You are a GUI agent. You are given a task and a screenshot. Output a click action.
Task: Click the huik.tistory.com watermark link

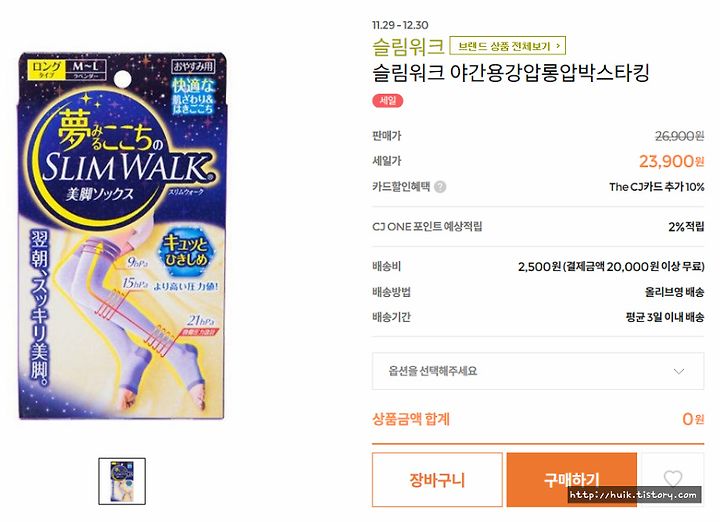pyautogui.click(x=633, y=494)
